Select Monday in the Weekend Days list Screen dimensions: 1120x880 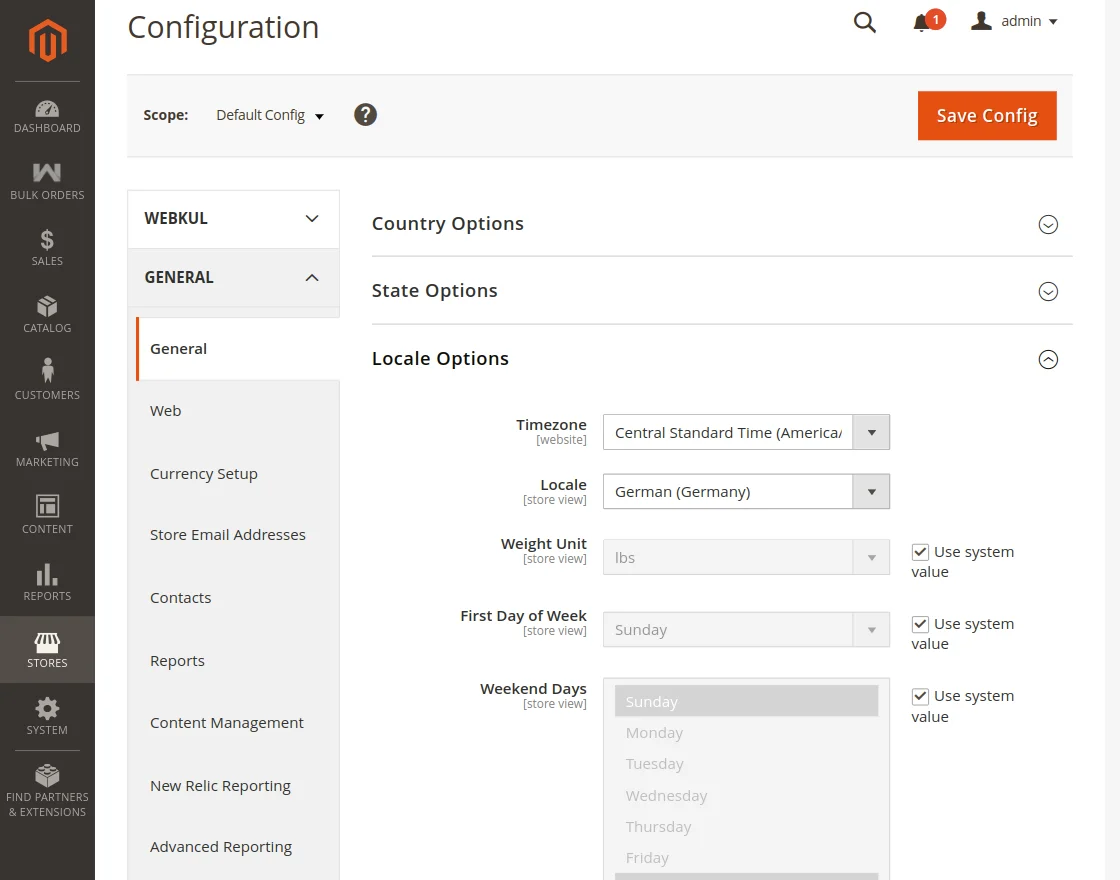[x=655, y=732]
